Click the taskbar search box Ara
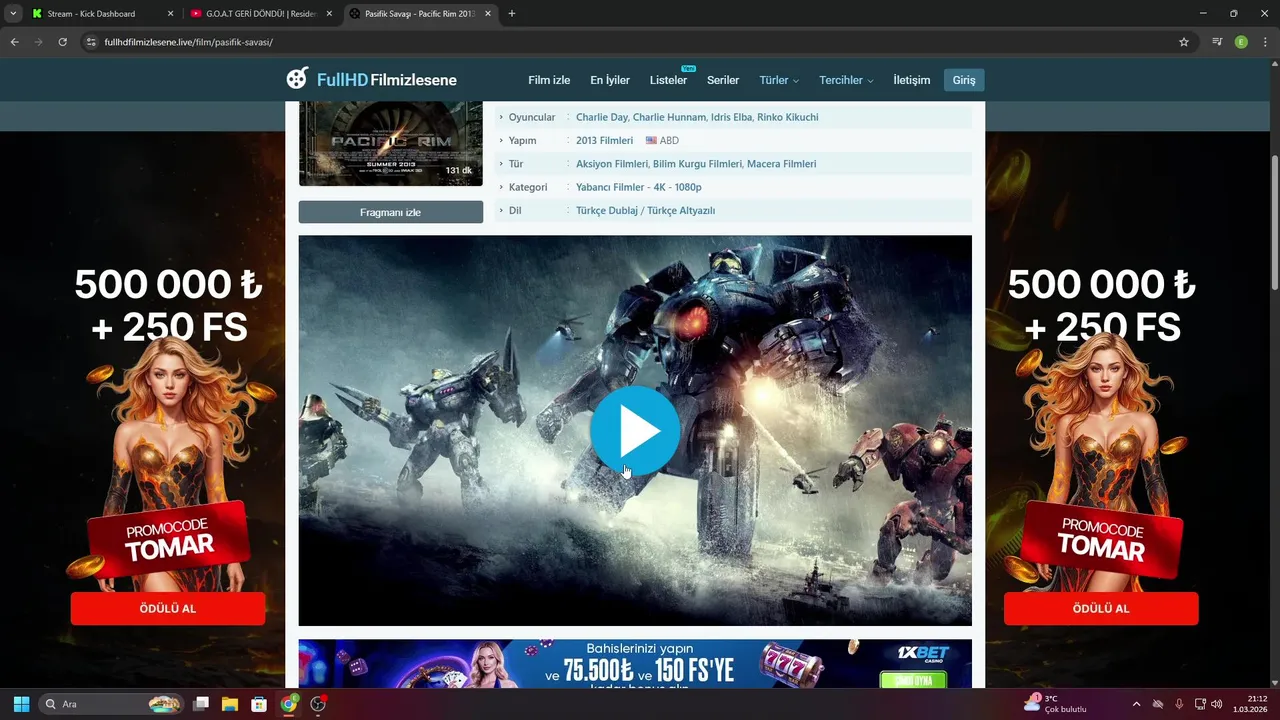This screenshot has height=720, width=1280. pos(112,704)
